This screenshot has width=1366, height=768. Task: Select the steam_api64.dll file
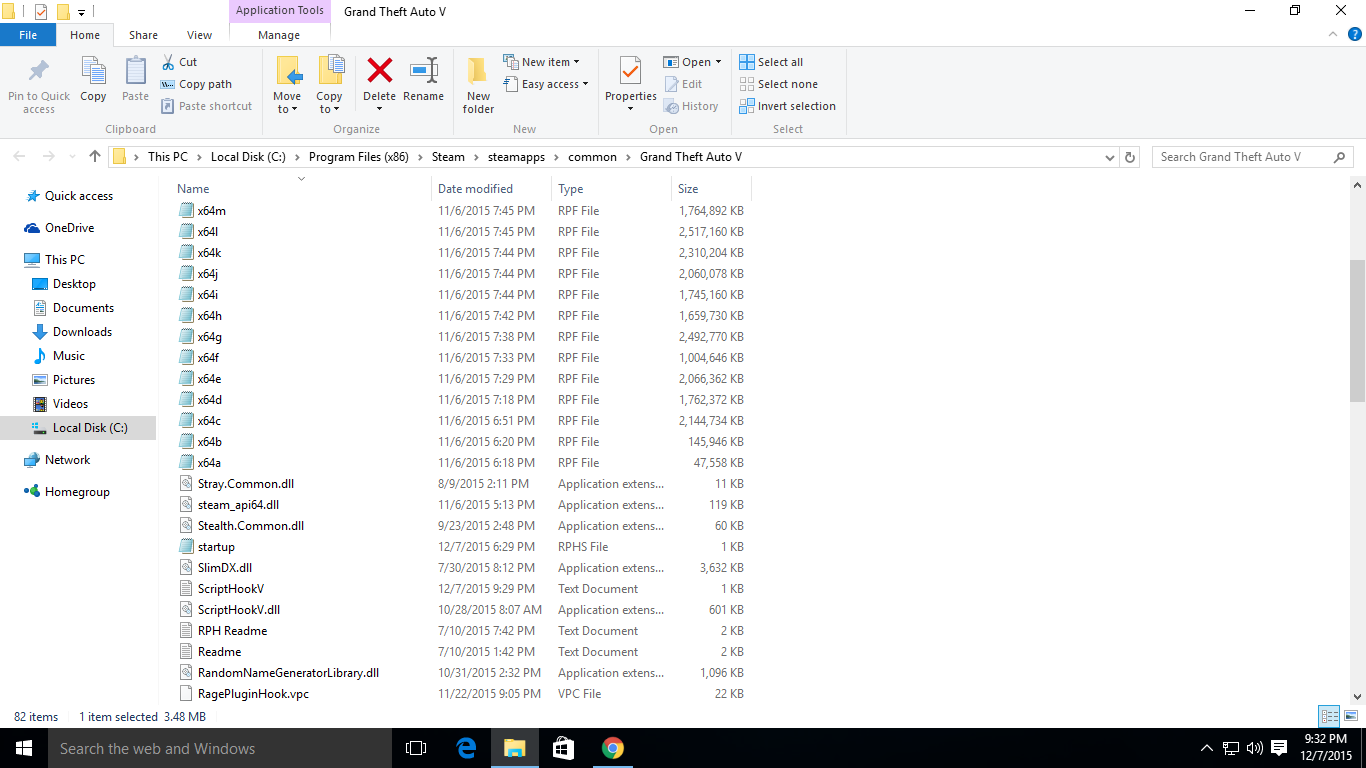(x=238, y=505)
